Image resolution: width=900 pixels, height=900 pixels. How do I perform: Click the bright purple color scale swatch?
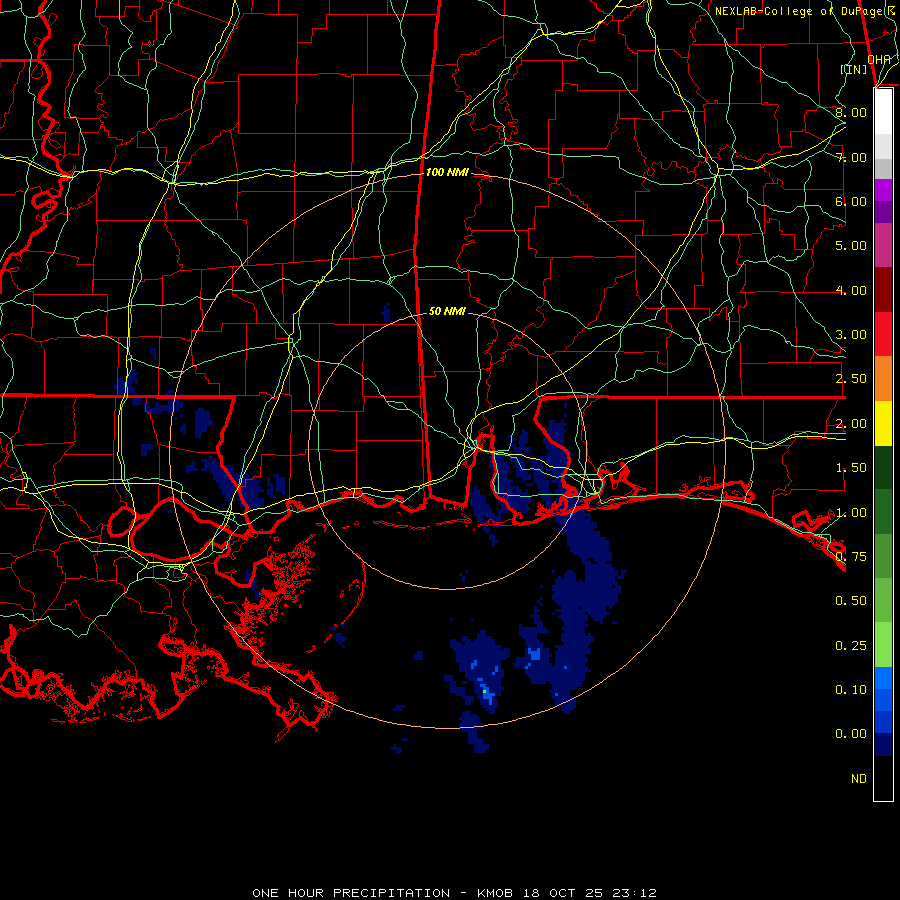click(883, 190)
